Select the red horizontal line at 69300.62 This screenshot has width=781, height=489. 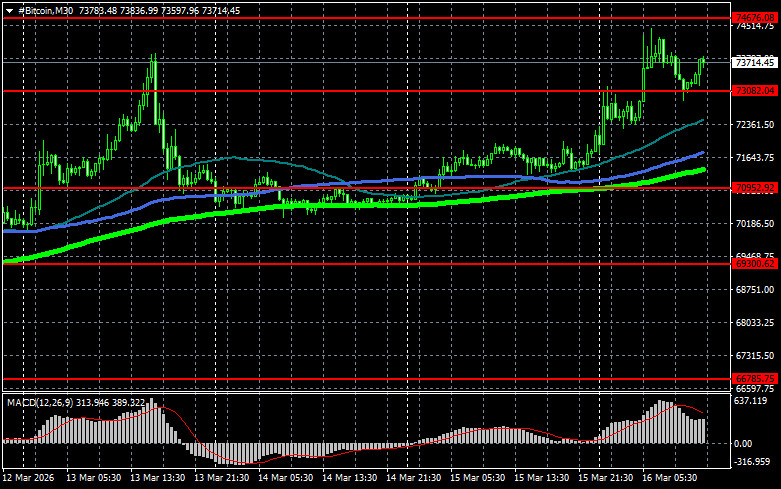click(x=367, y=263)
